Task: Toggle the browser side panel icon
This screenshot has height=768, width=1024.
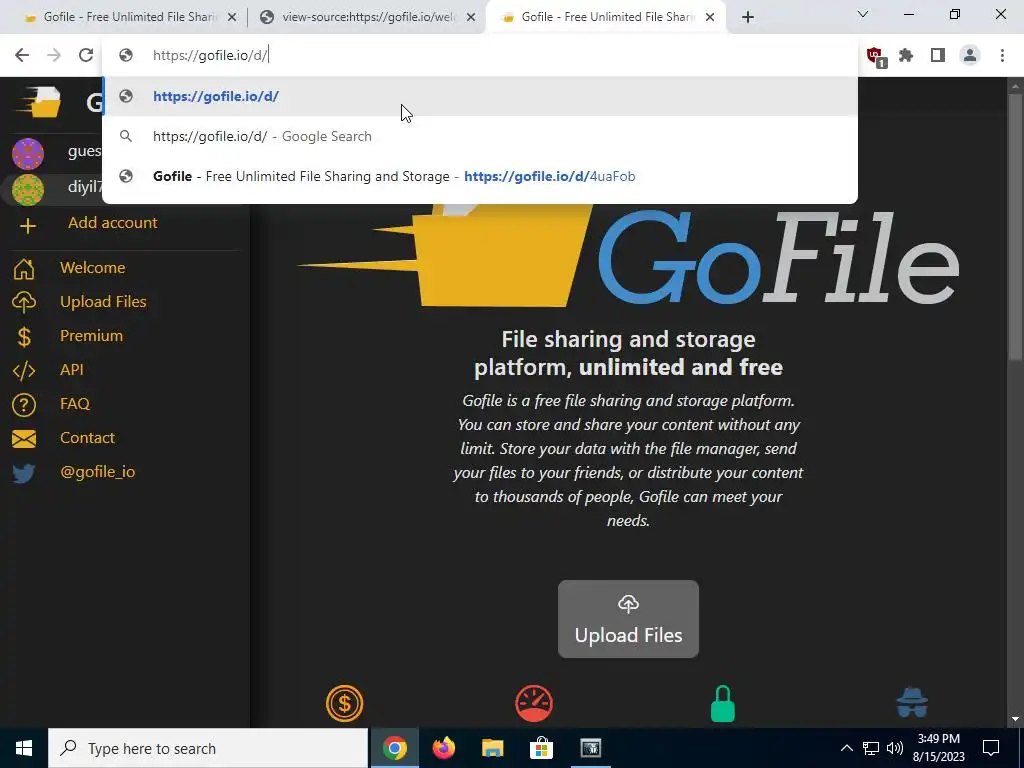Action: 938,56
